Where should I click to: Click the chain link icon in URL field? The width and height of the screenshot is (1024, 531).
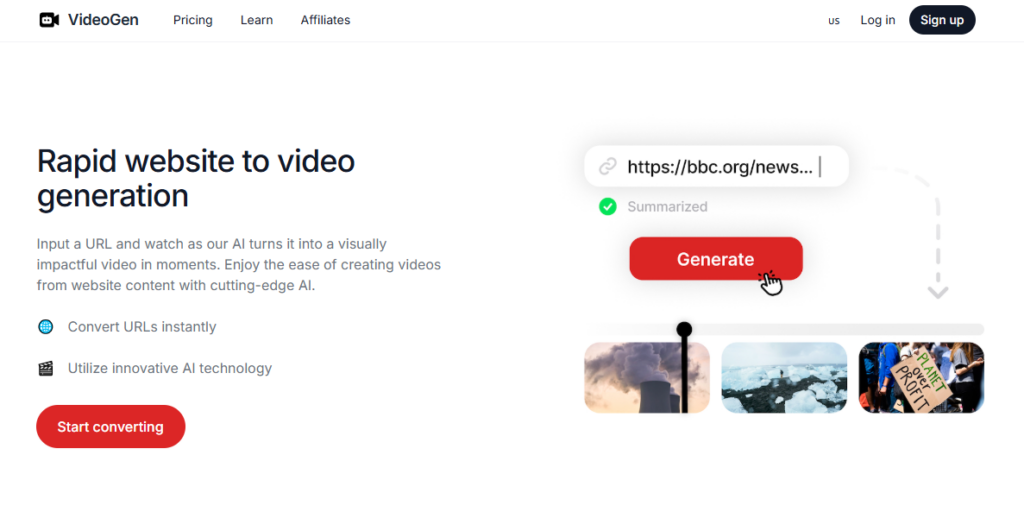(x=608, y=167)
